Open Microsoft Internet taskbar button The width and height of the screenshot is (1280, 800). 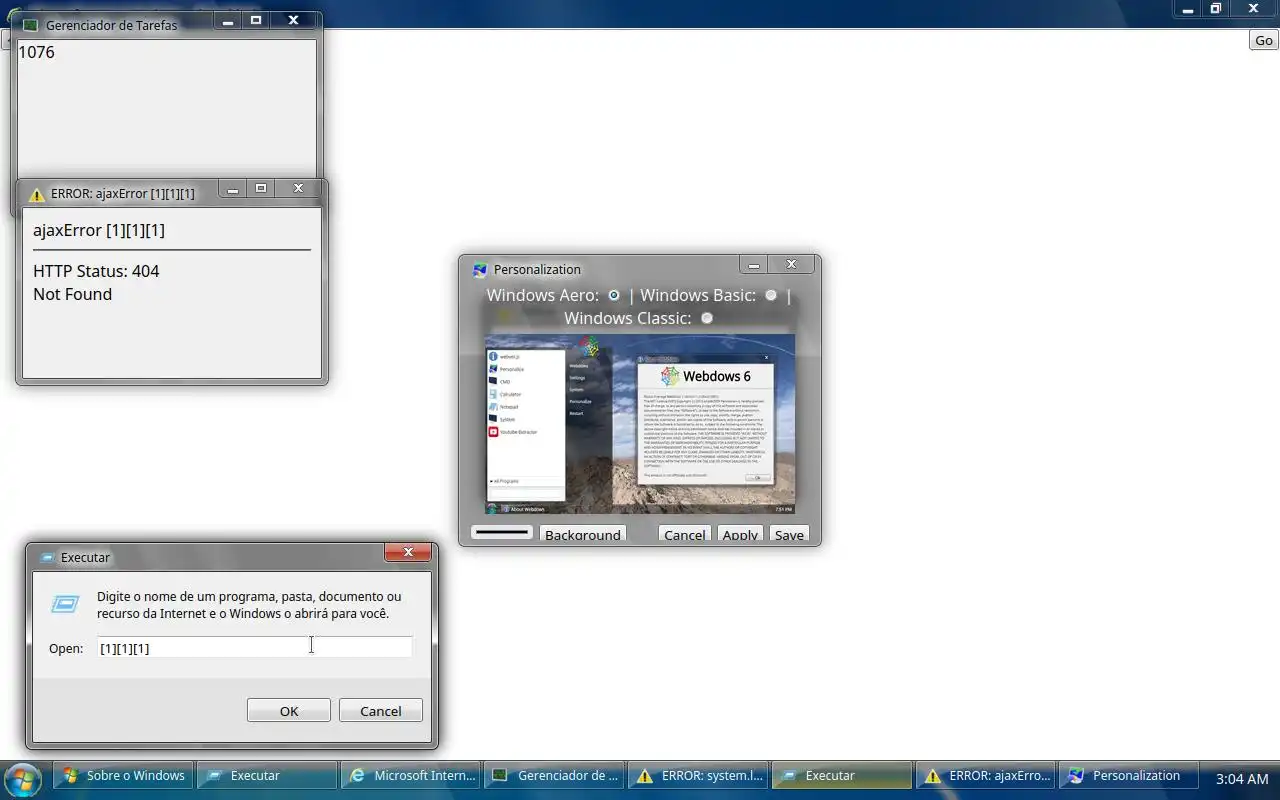411,775
